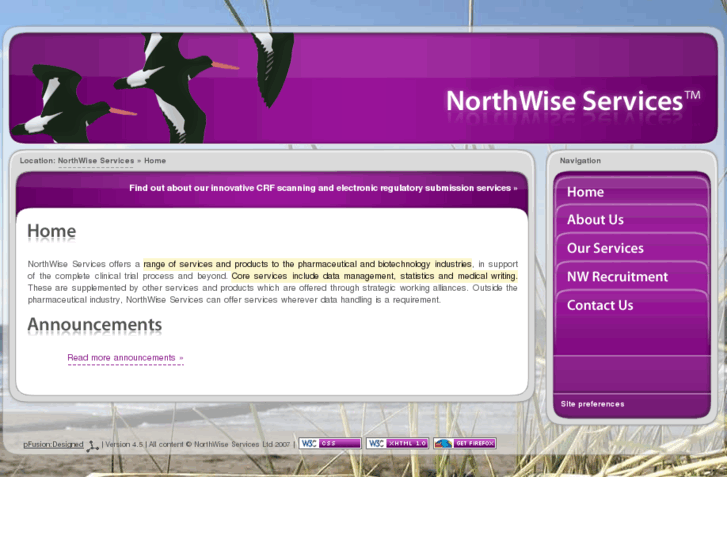Click Site preferences in the sidebar
Image resolution: width=727 pixels, height=545 pixels.
click(x=592, y=404)
